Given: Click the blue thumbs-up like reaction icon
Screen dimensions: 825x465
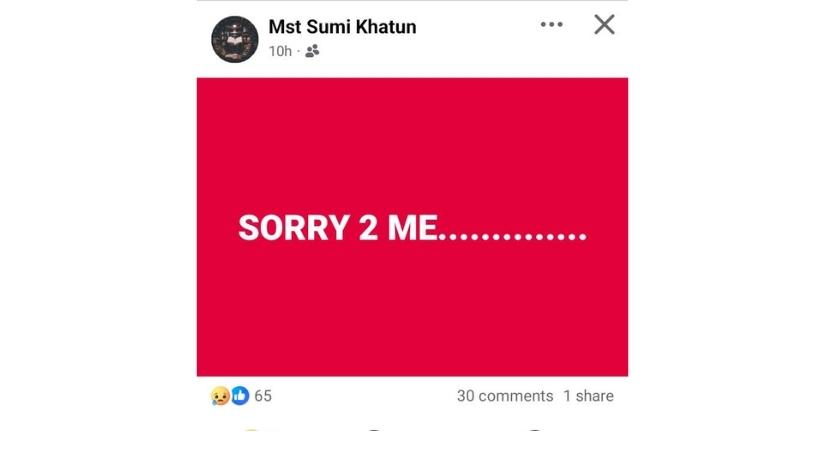Looking at the screenshot, I should coord(240,396).
